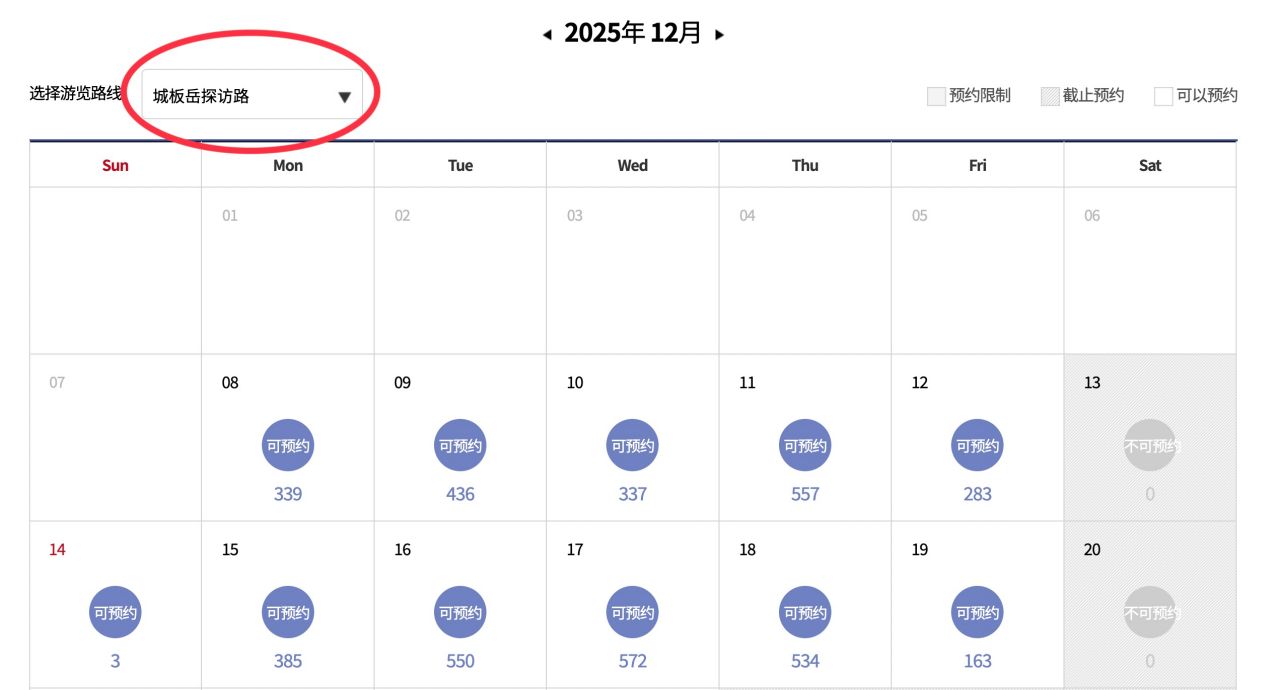
Task: Click the Sat column header
Action: 1150,165
